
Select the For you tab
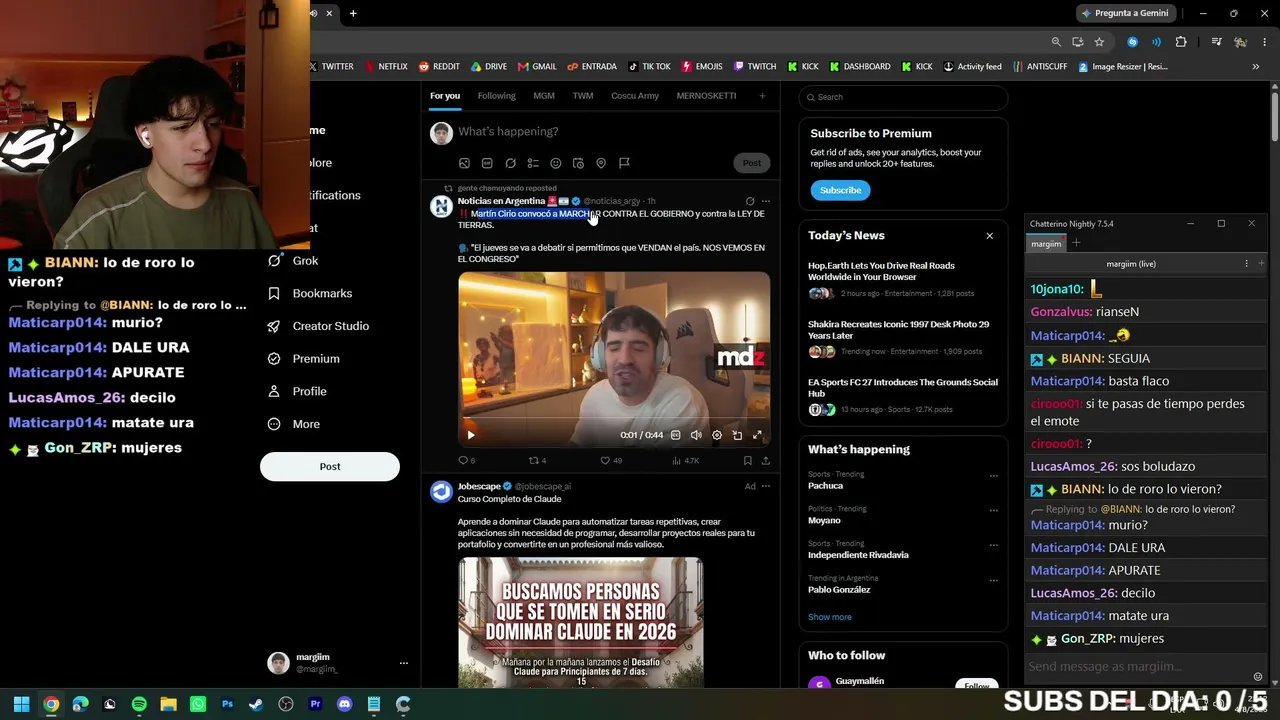[445, 96]
